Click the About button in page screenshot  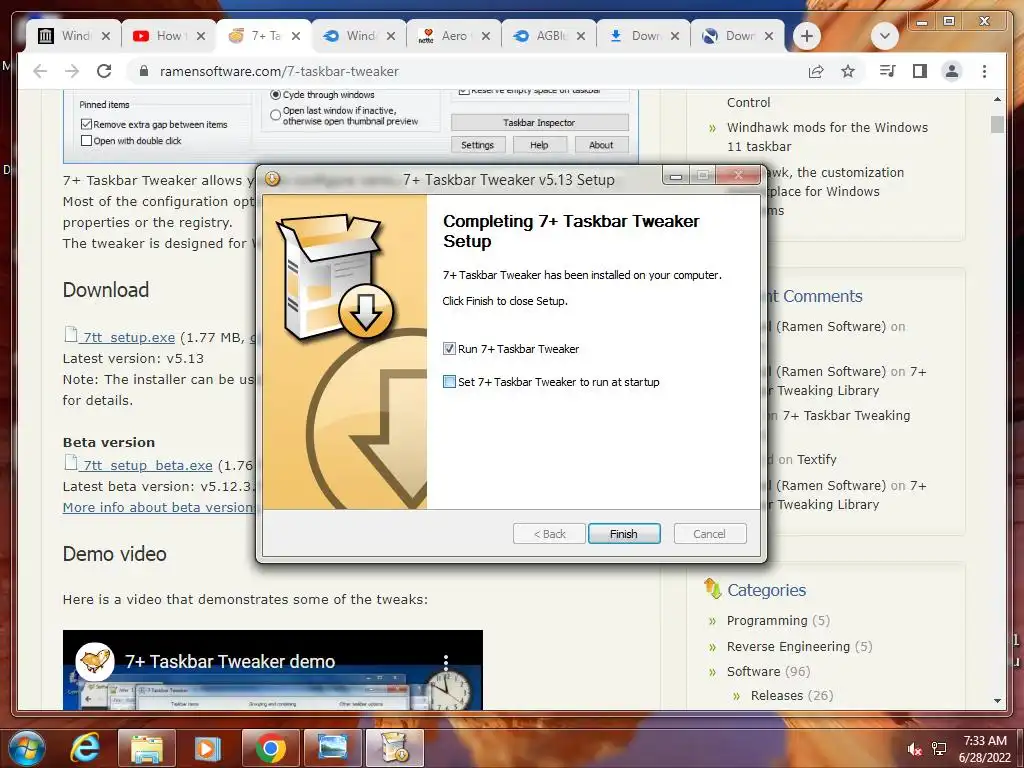pyautogui.click(x=601, y=145)
